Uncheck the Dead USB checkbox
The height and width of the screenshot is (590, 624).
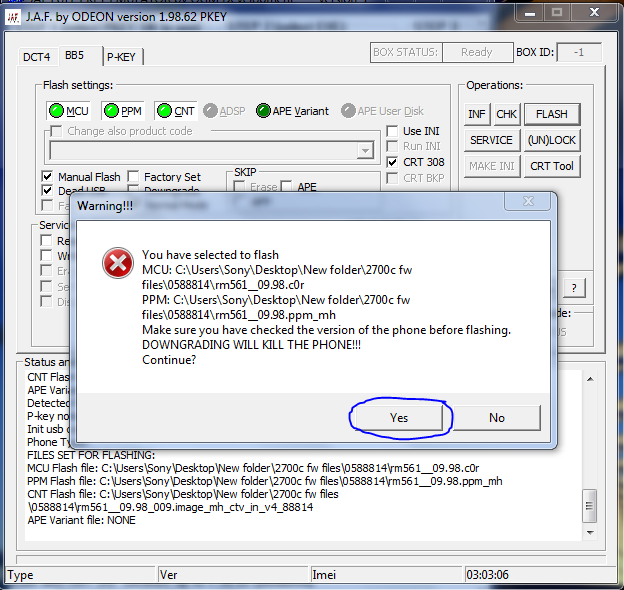pyautogui.click(x=47, y=190)
